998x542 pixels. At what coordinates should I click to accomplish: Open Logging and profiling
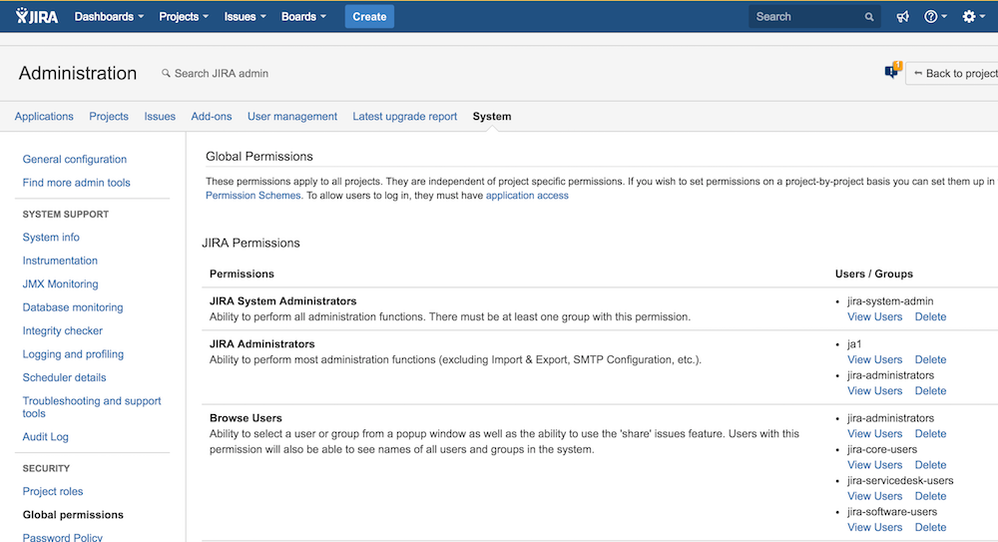(x=73, y=354)
